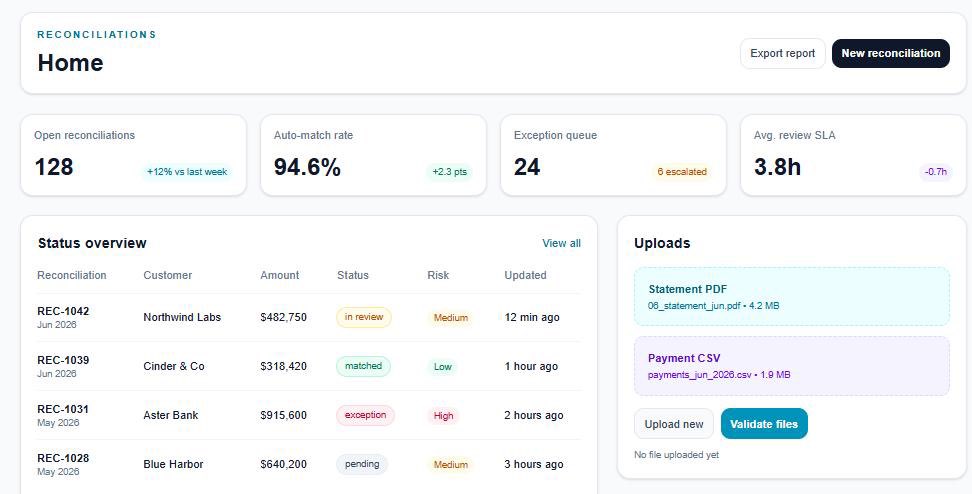Click Medium risk tag for Northwind Labs

451,317
